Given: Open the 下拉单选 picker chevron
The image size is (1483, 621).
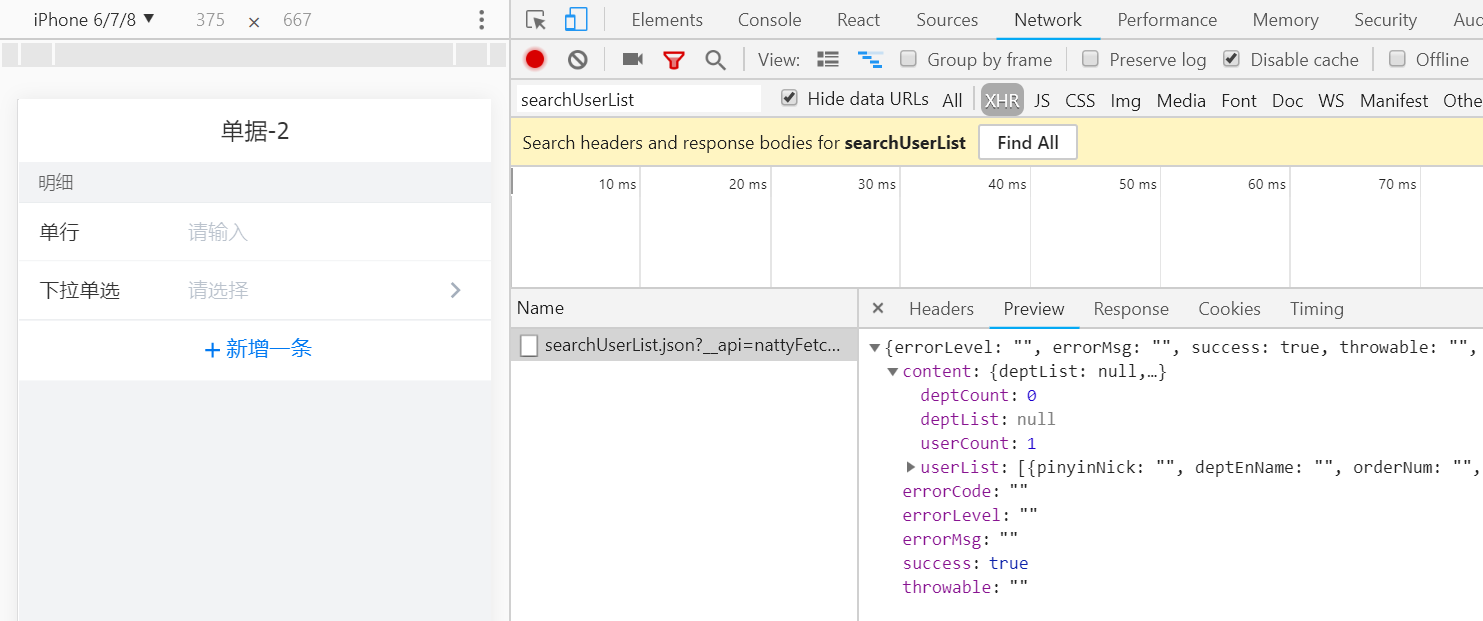Looking at the screenshot, I should 456,290.
